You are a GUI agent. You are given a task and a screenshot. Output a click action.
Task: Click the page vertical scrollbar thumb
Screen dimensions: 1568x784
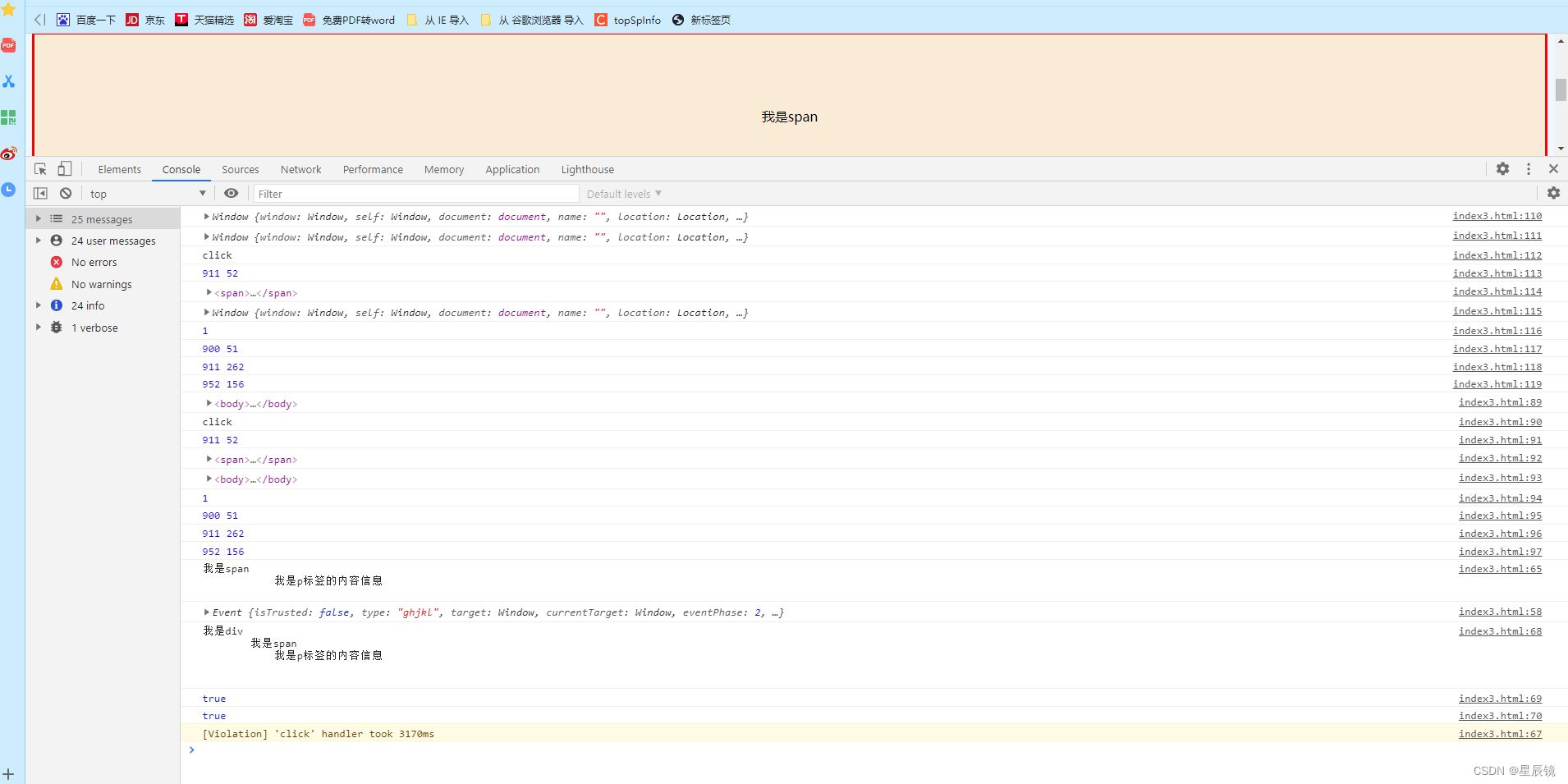(x=1561, y=89)
